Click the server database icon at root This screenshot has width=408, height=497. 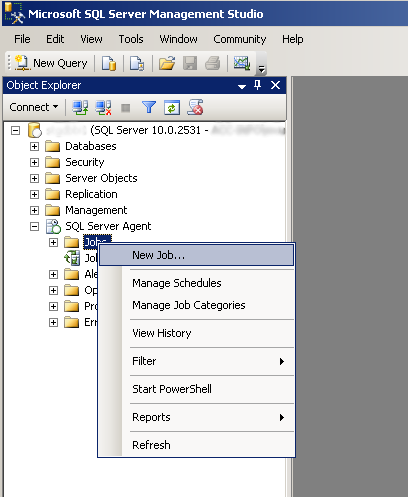click(34, 130)
